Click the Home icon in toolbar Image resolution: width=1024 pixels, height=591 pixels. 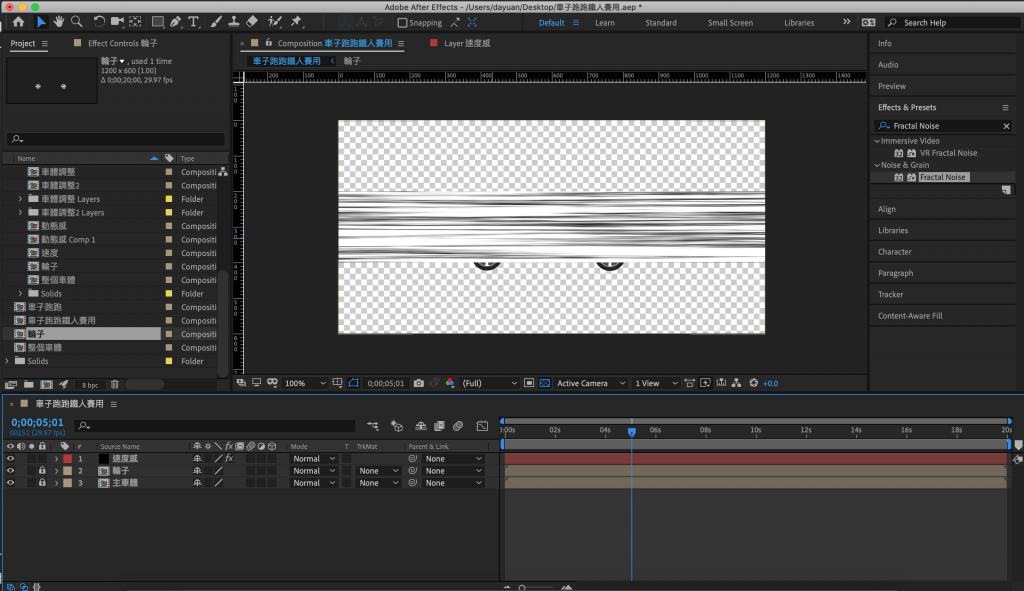(18, 22)
